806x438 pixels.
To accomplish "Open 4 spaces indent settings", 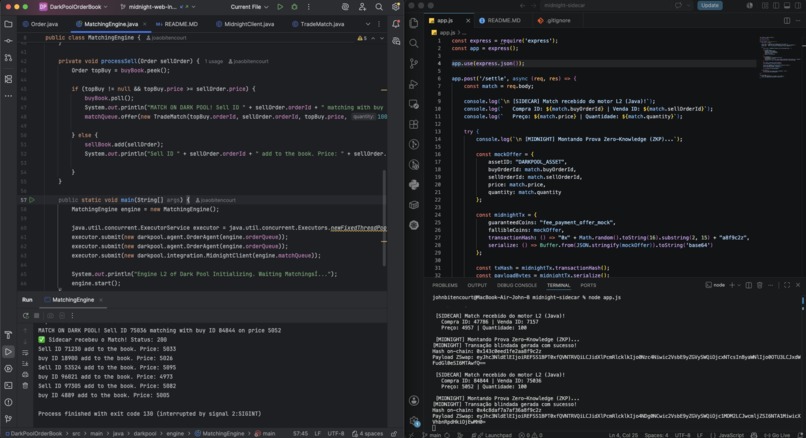I will coord(368,433).
